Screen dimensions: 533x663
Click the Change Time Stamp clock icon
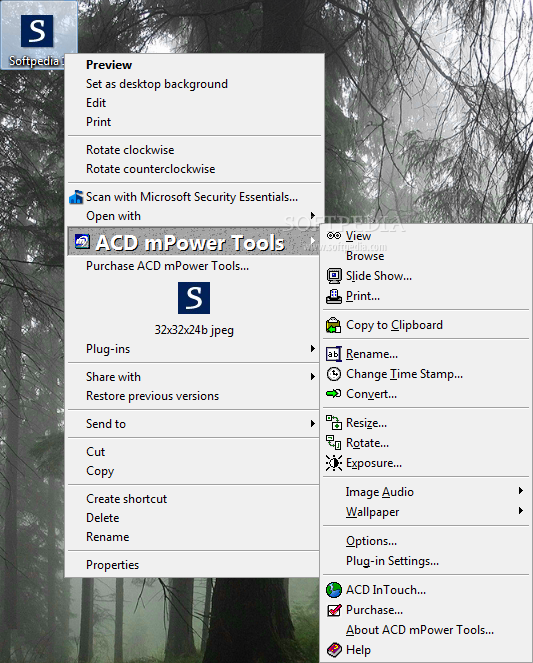pos(334,374)
